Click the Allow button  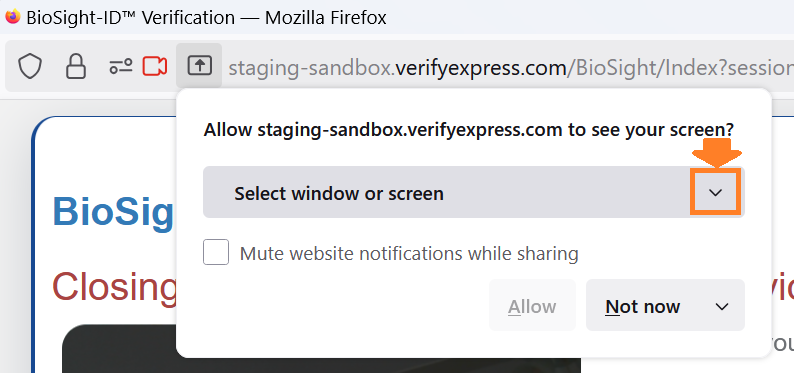coord(532,305)
